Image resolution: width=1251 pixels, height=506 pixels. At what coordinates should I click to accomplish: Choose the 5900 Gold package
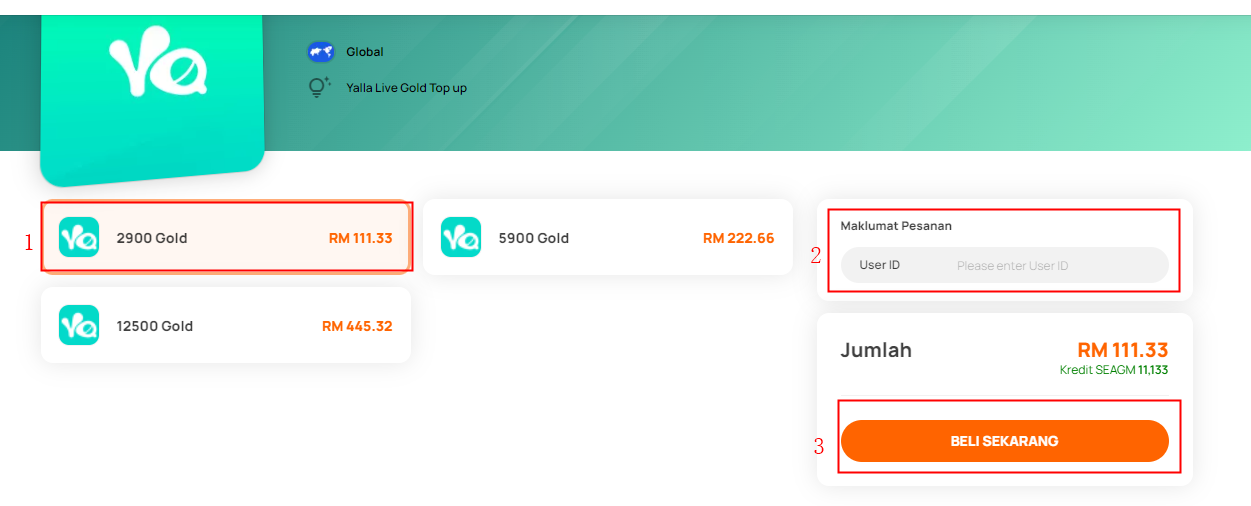608,237
